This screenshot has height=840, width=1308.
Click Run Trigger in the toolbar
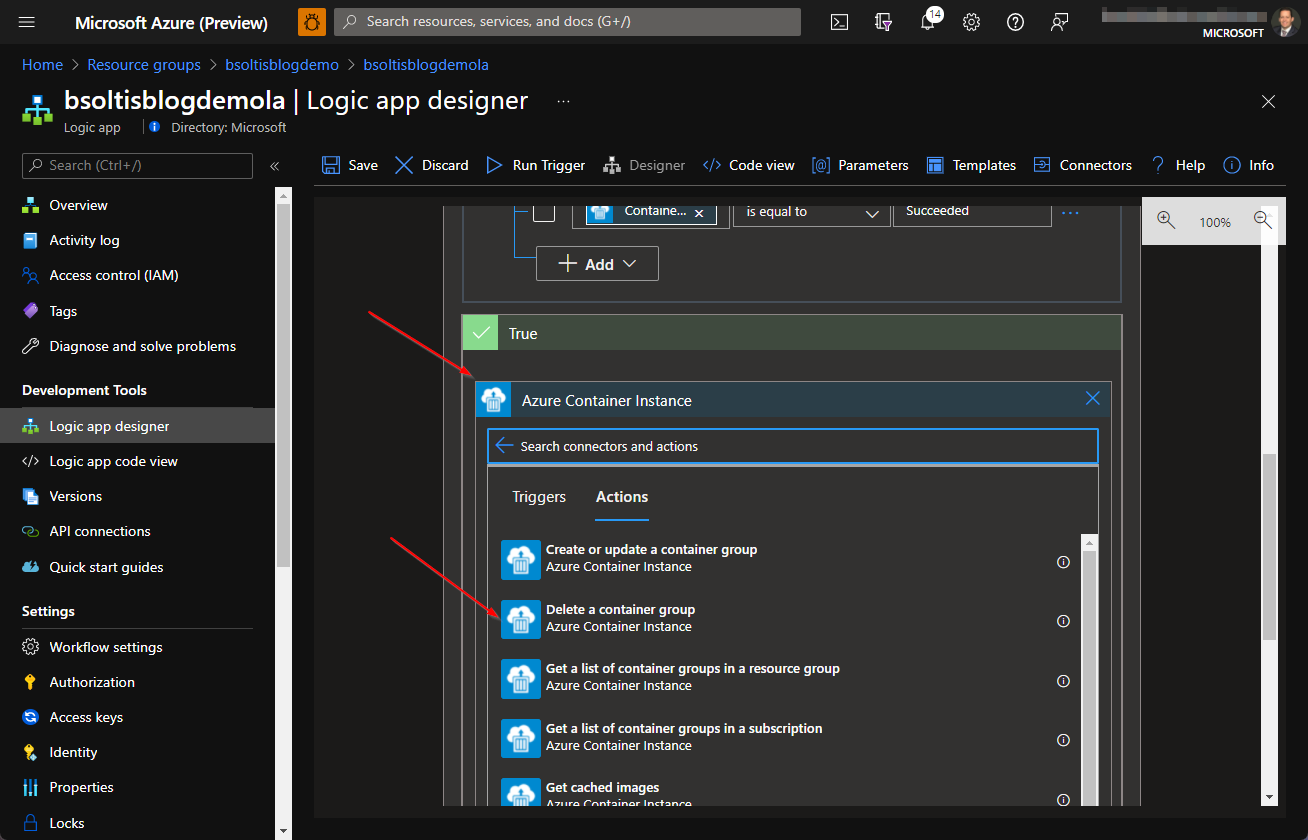coord(536,165)
